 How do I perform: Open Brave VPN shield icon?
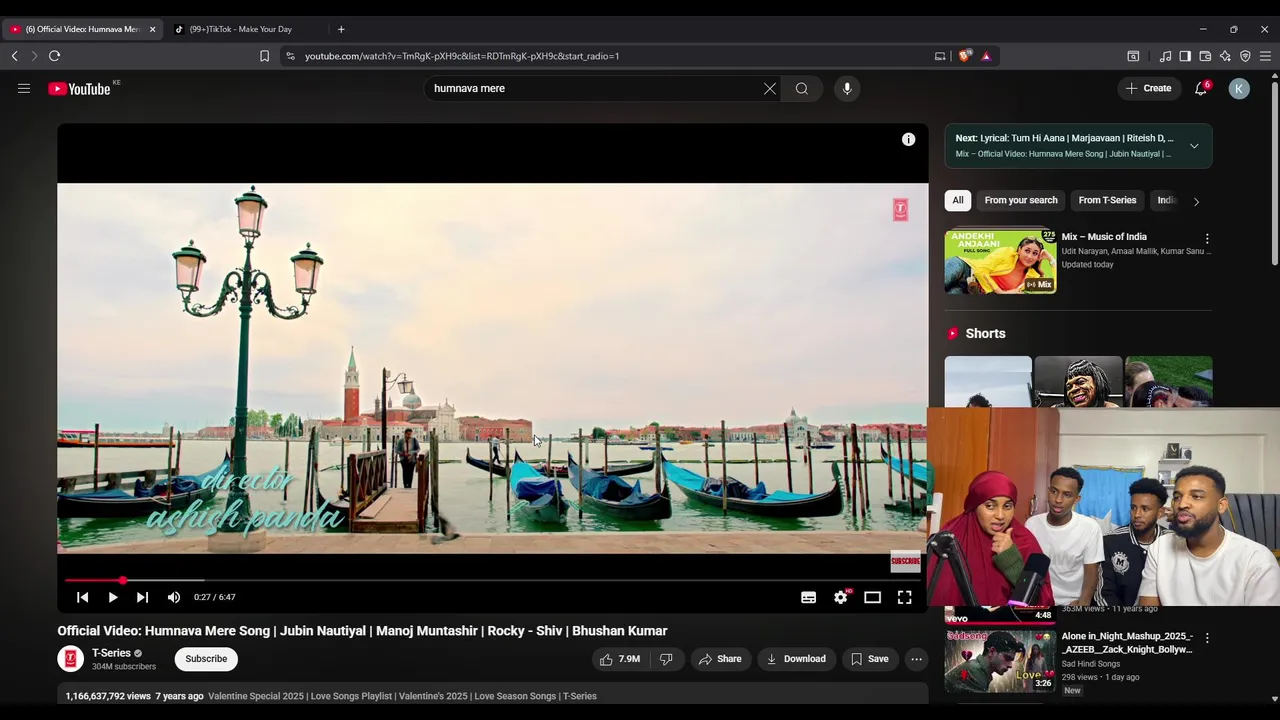coord(1245,56)
